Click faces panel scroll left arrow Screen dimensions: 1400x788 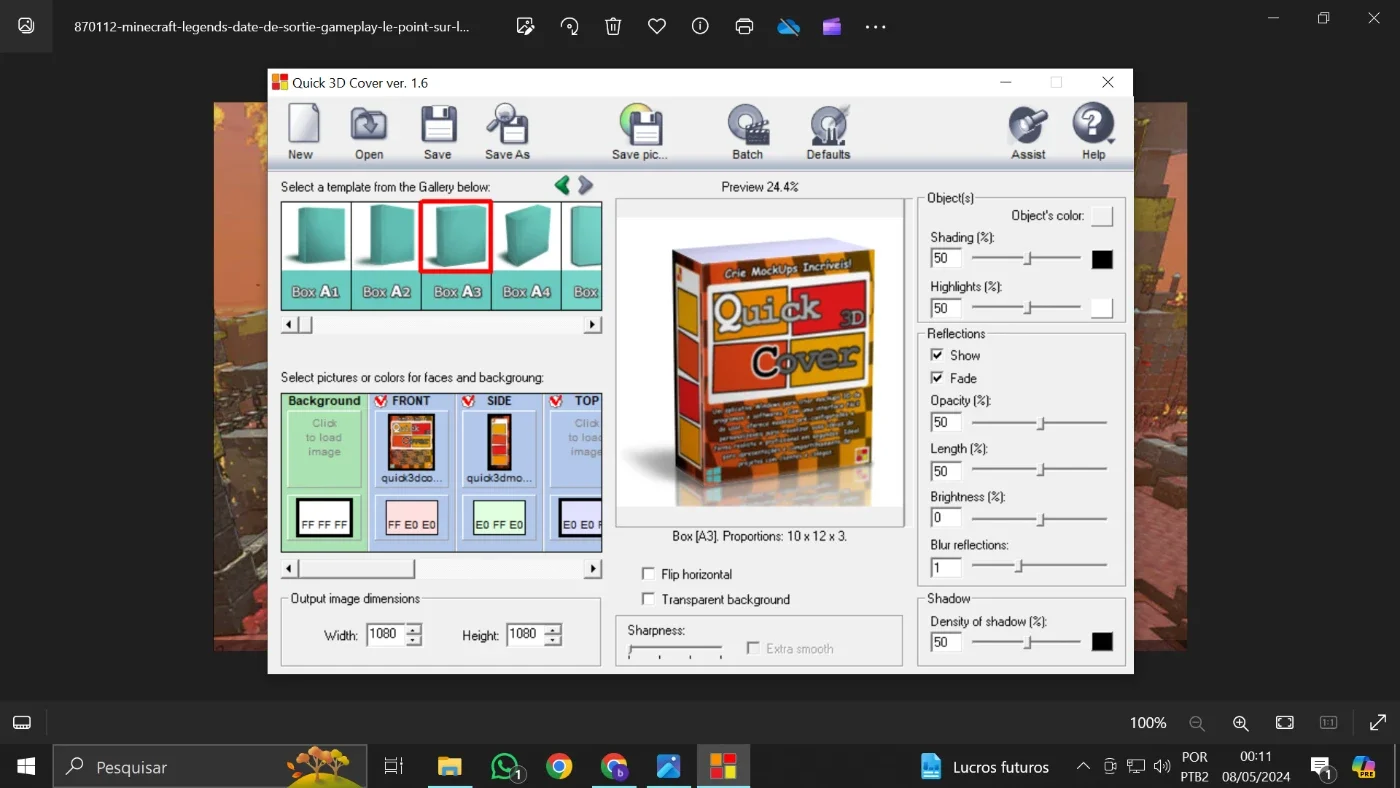click(x=289, y=568)
